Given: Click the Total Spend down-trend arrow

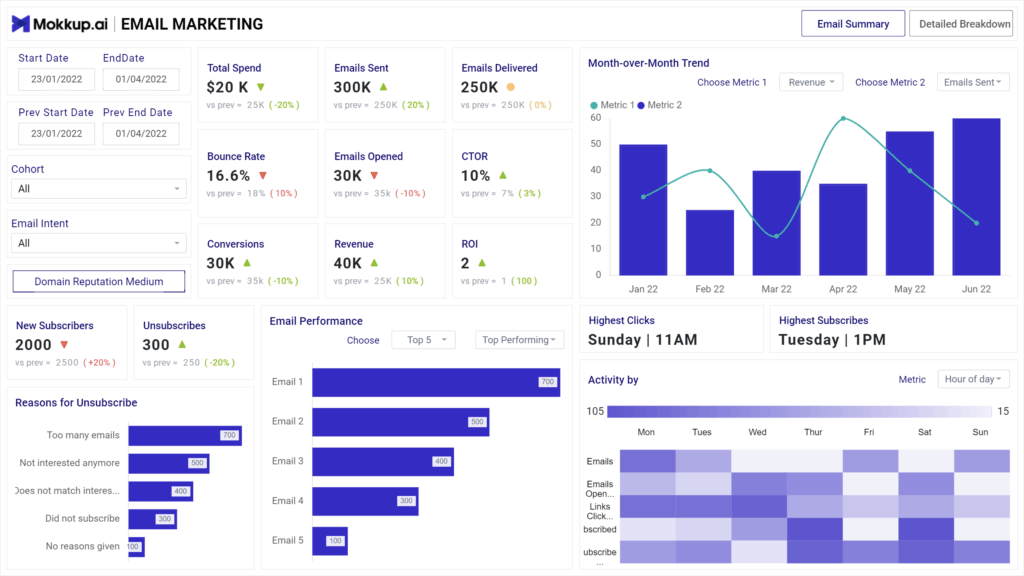Looking at the screenshot, I should point(261,87).
